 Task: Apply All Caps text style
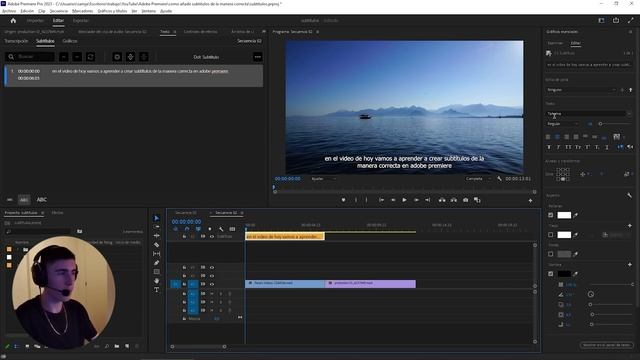click(568, 147)
